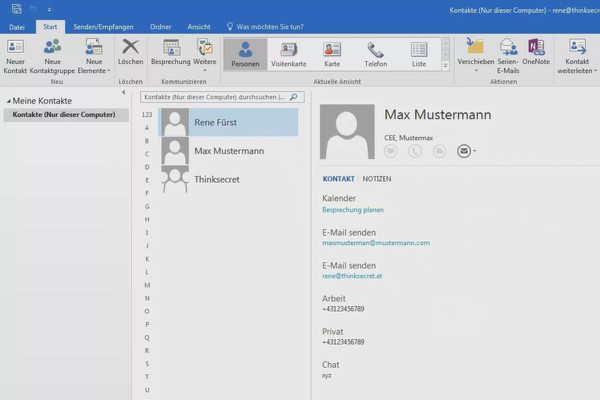This screenshot has width=600, height=400.
Task: Select the Thinksecret contact group
Action: (228, 179)
